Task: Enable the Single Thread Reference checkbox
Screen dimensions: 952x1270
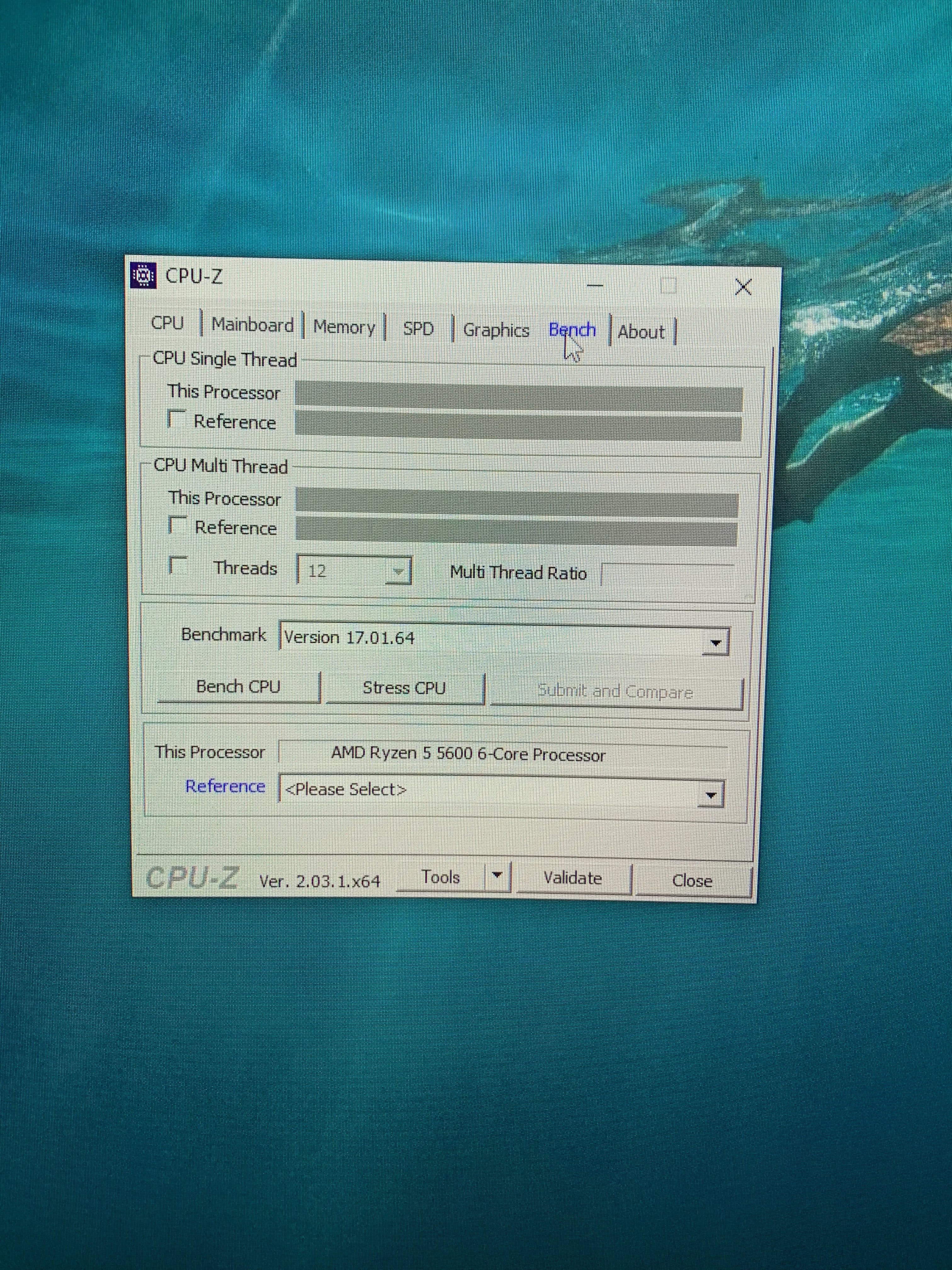Action: tap(176, 419)
